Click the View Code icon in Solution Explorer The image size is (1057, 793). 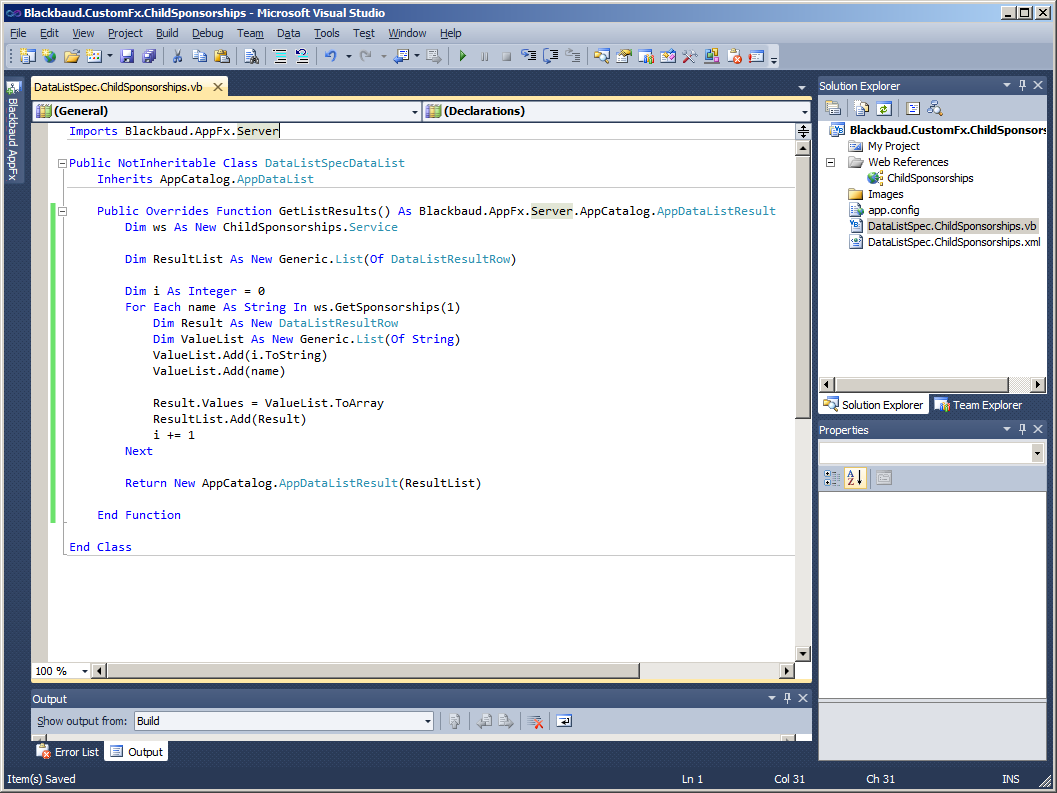click(x=913, y=108)
